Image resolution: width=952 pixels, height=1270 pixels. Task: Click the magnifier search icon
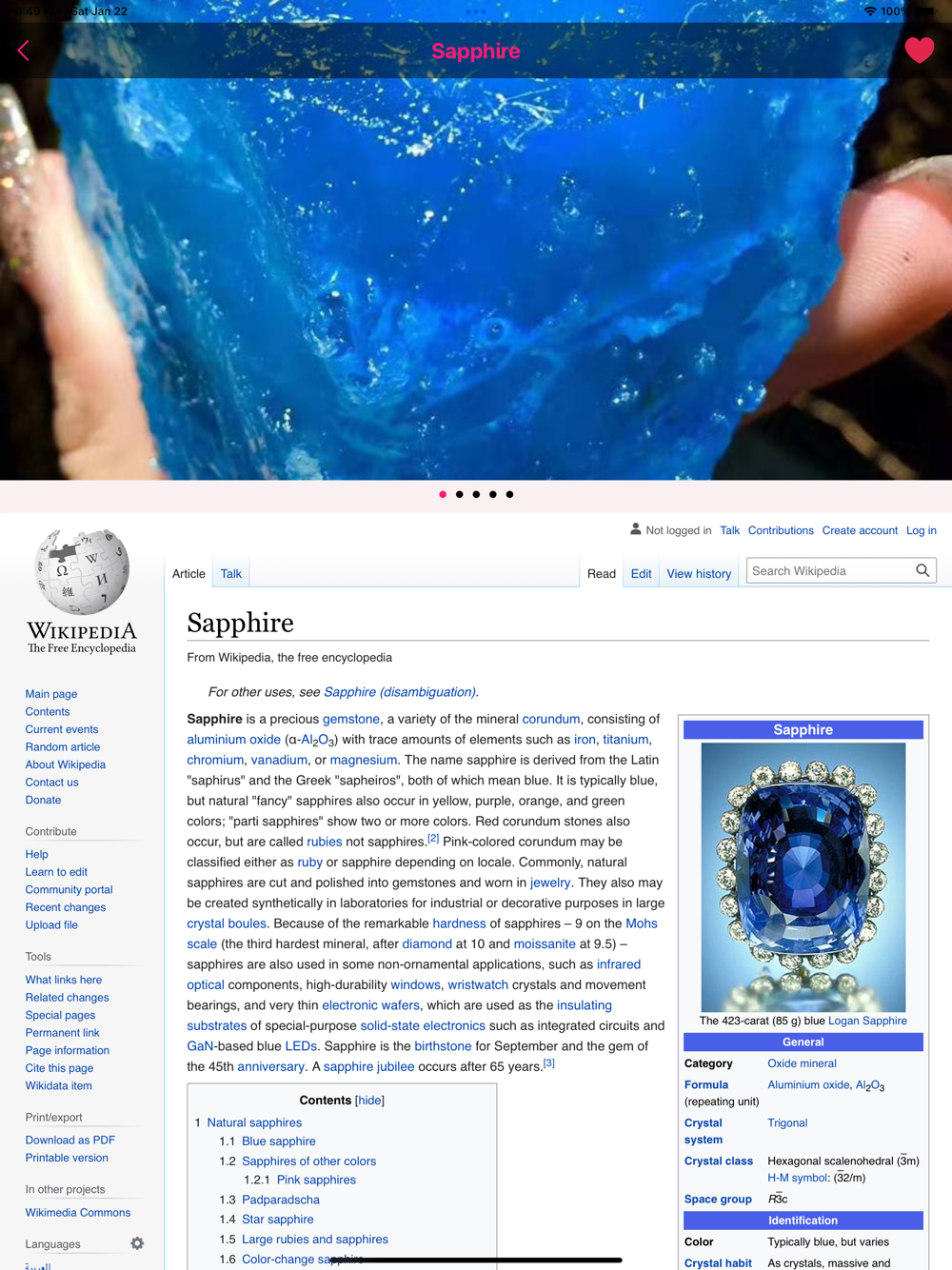pos(922,571)
